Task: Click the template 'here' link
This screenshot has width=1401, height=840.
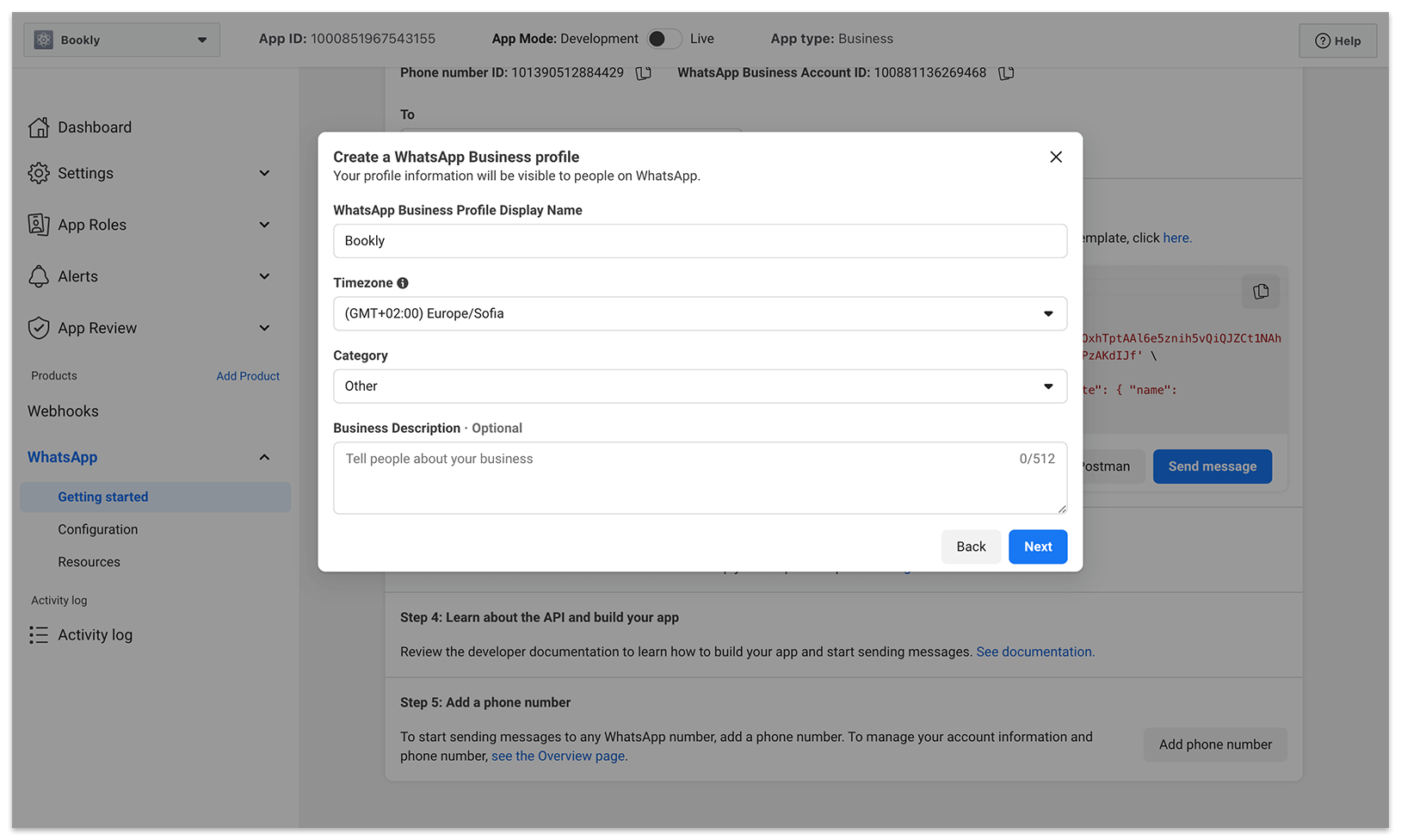Action: click(x=1176, y=238)
